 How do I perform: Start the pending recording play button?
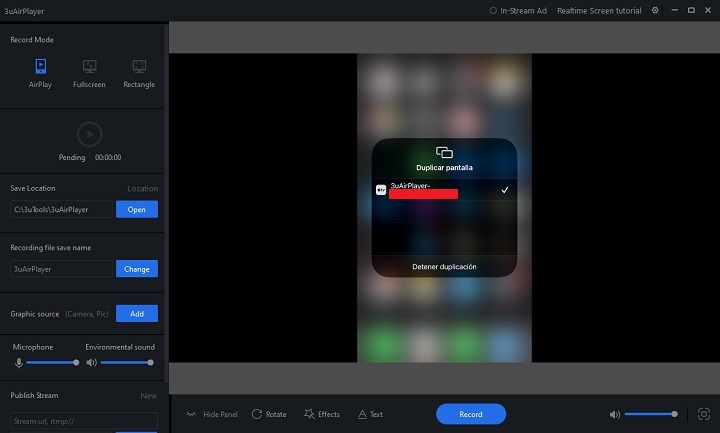[90, 134]
